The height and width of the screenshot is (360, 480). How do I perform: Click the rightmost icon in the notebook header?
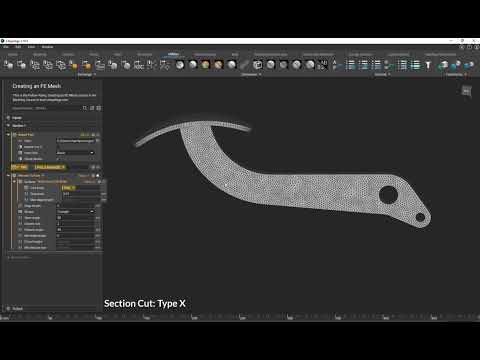tap(98, 108)
